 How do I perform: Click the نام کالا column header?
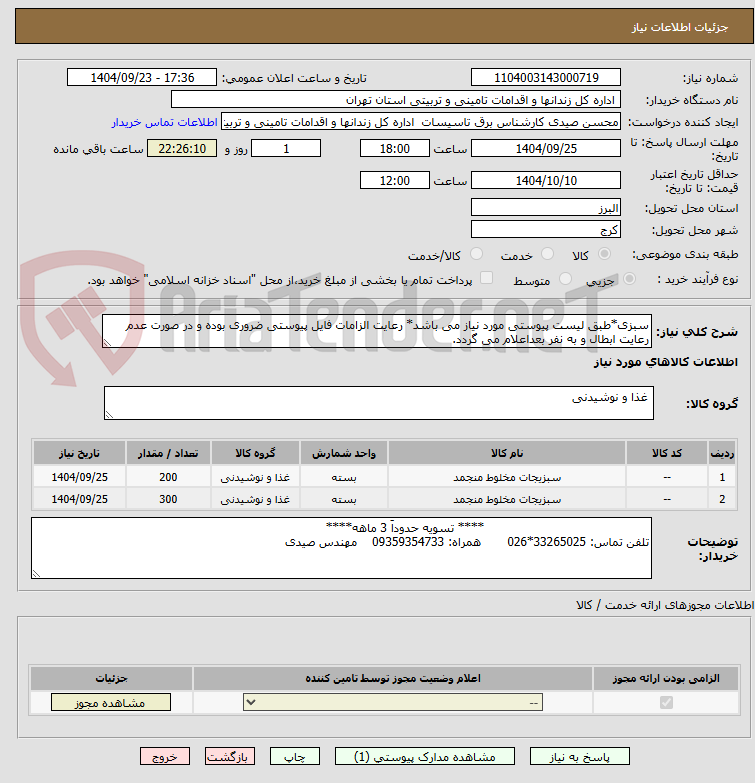(x=507, y=453)
